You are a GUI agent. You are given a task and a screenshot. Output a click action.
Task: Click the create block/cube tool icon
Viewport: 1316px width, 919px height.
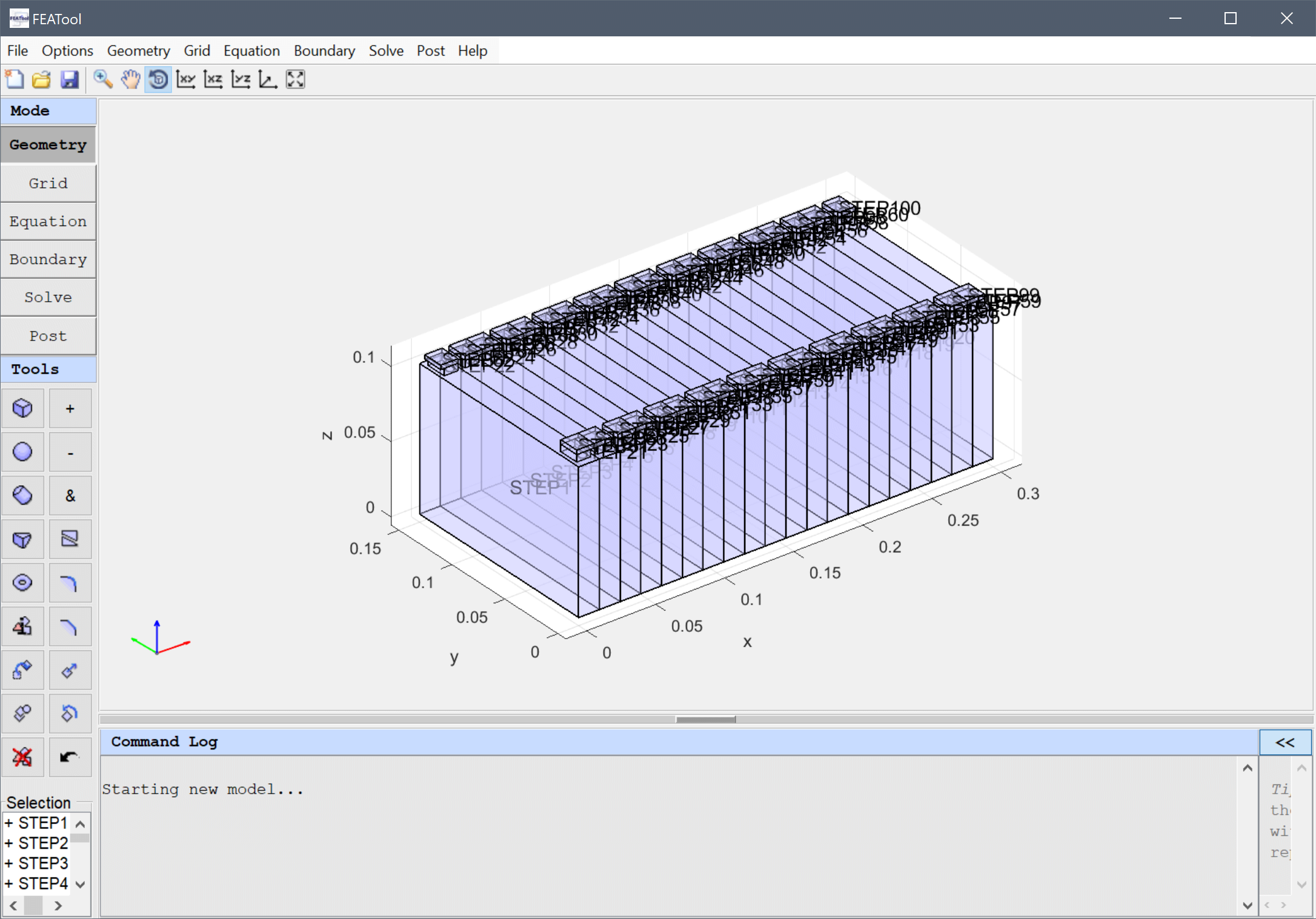pyautogui.click(x=22, y=408)
